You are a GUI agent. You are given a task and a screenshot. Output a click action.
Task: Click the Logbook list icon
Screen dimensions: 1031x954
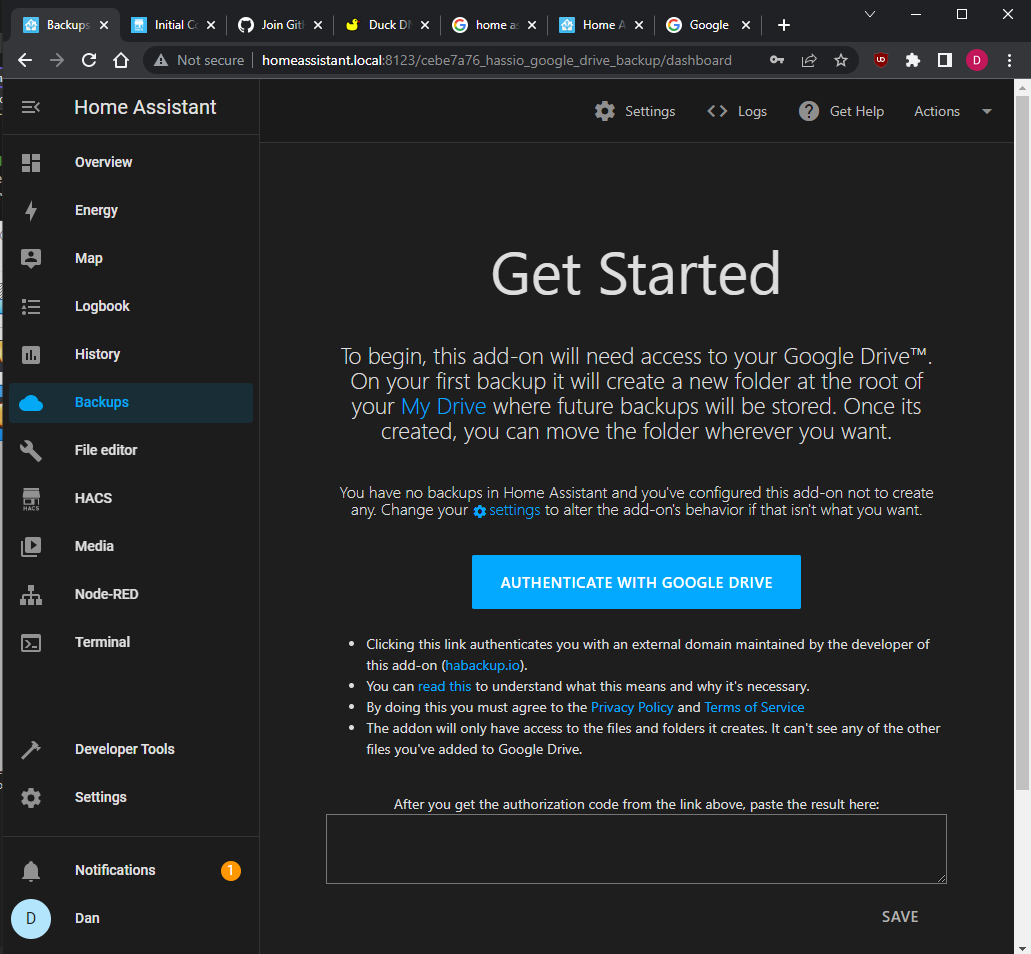point(31,306)
